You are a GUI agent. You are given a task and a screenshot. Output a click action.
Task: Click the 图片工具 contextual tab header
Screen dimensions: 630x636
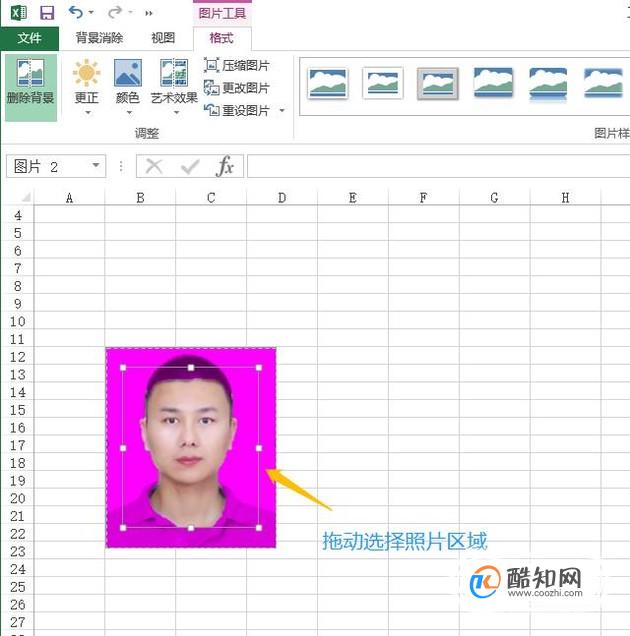[222, 13]
